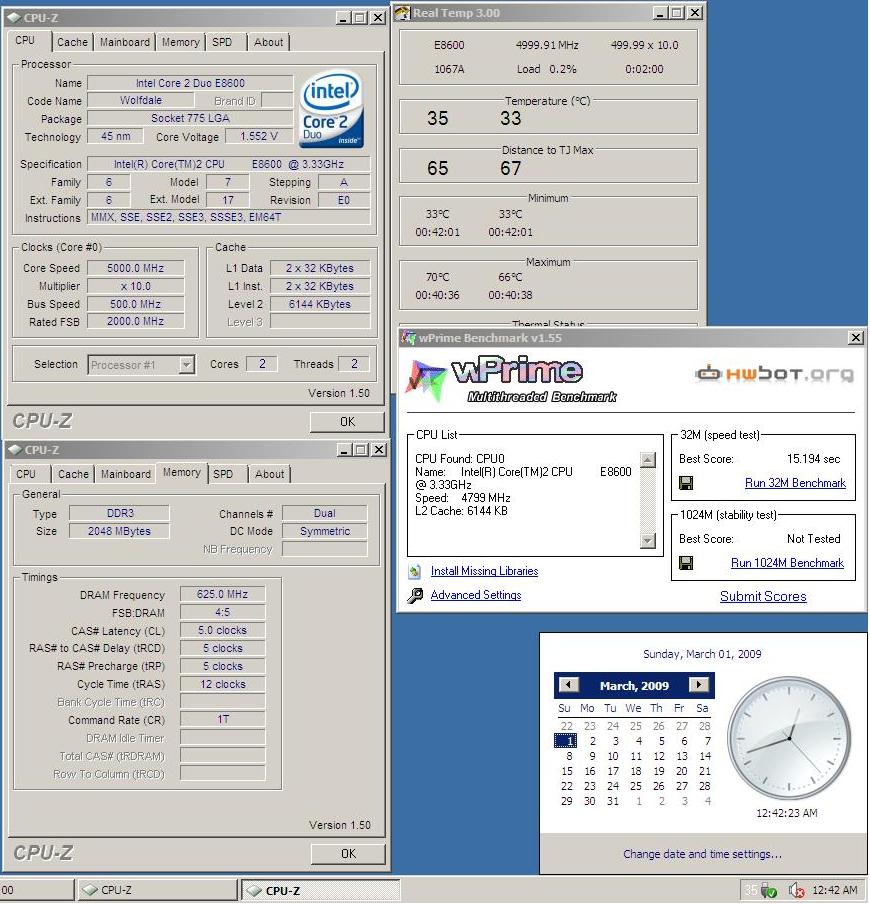870x905 pixels.
Task: Open the Mainboard tab in lower CPU-Z
Action: click(125, 474)
